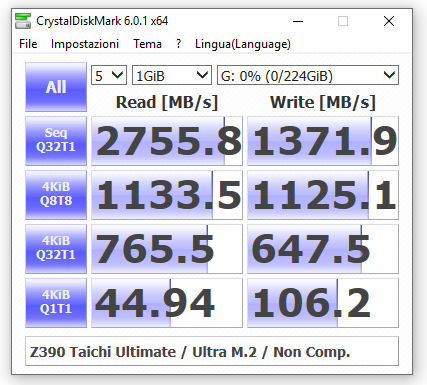This screenshot has width=427, height=385.
Task: Click the Seq write result 1371.9
Action: 323,141
